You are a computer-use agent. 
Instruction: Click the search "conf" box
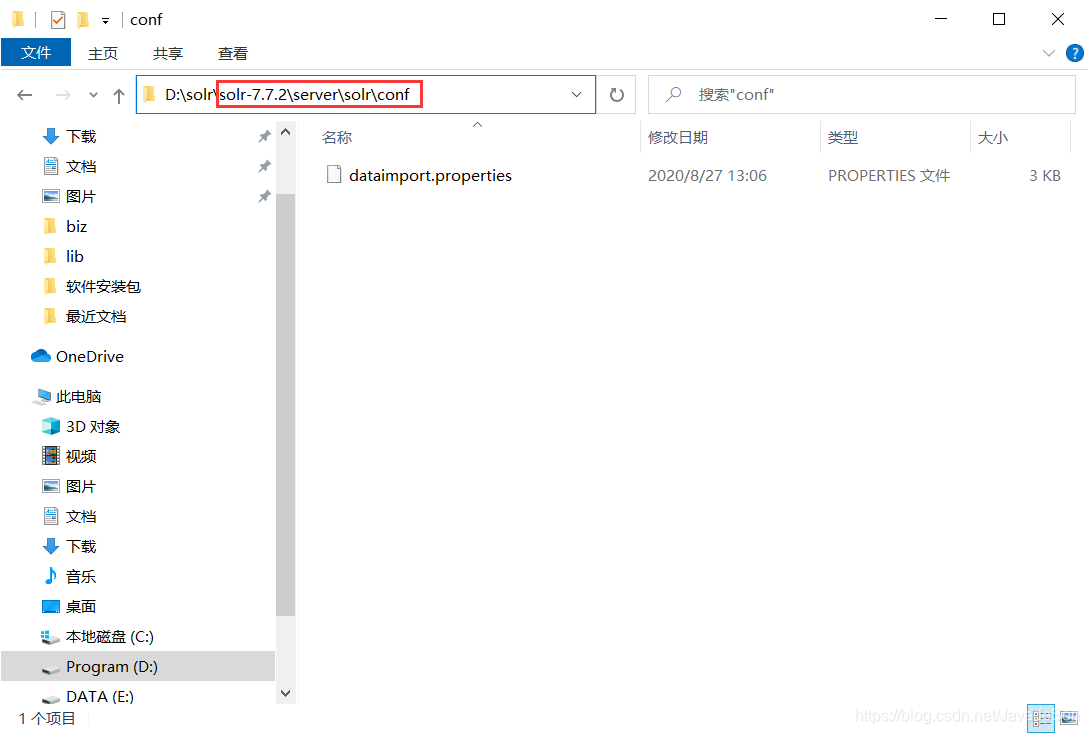pyautogui.click(x=861, y=94)
